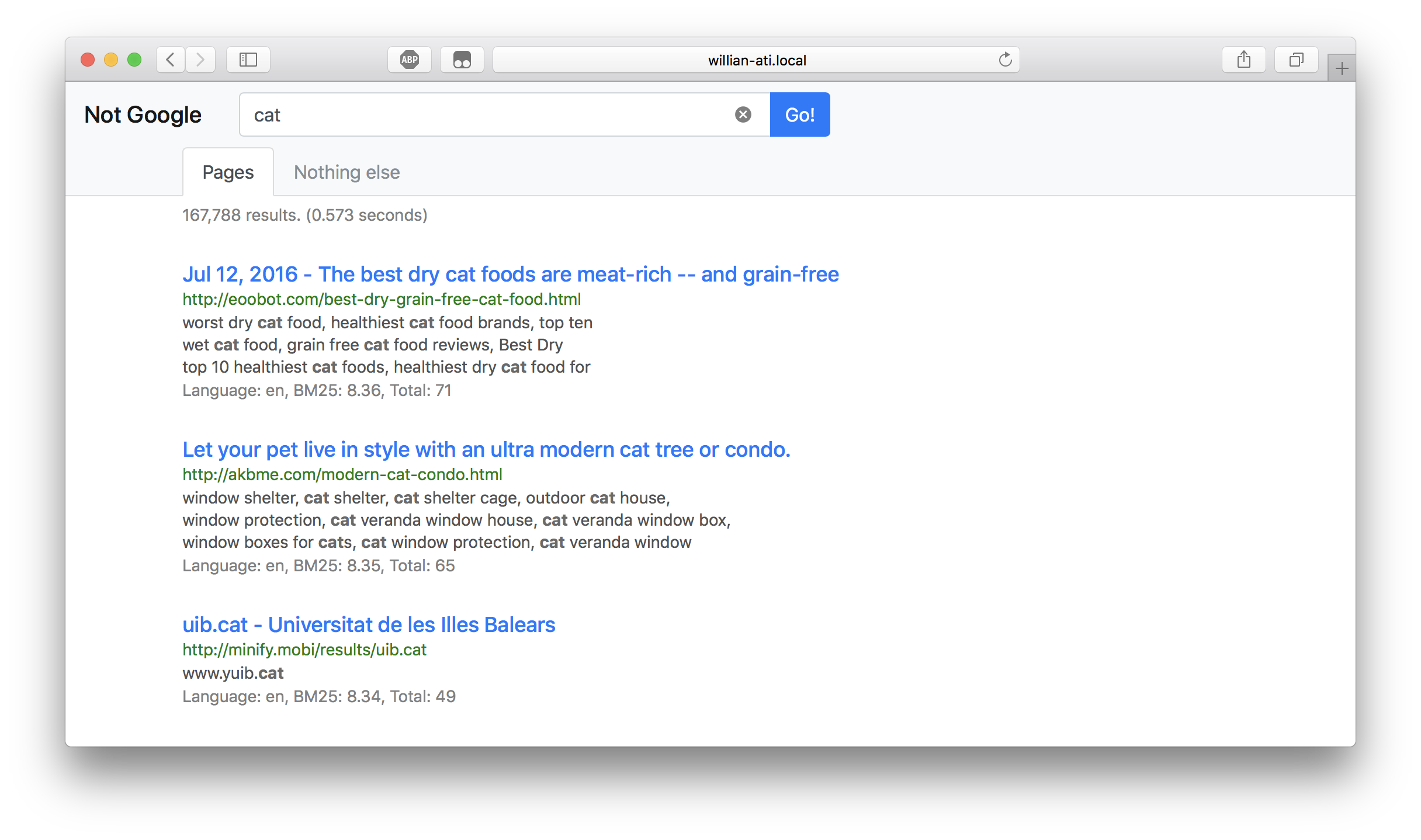Screen dimensions: 1421x840
Task: Switch to the Nothing else tab
Action: 347,172
